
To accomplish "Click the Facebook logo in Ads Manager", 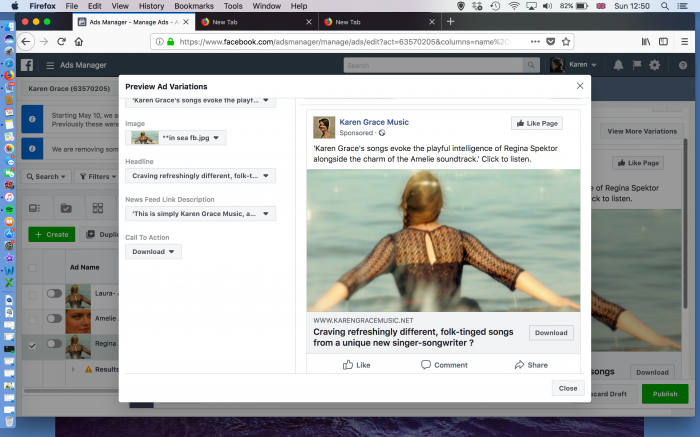I will tap(27, 65).
